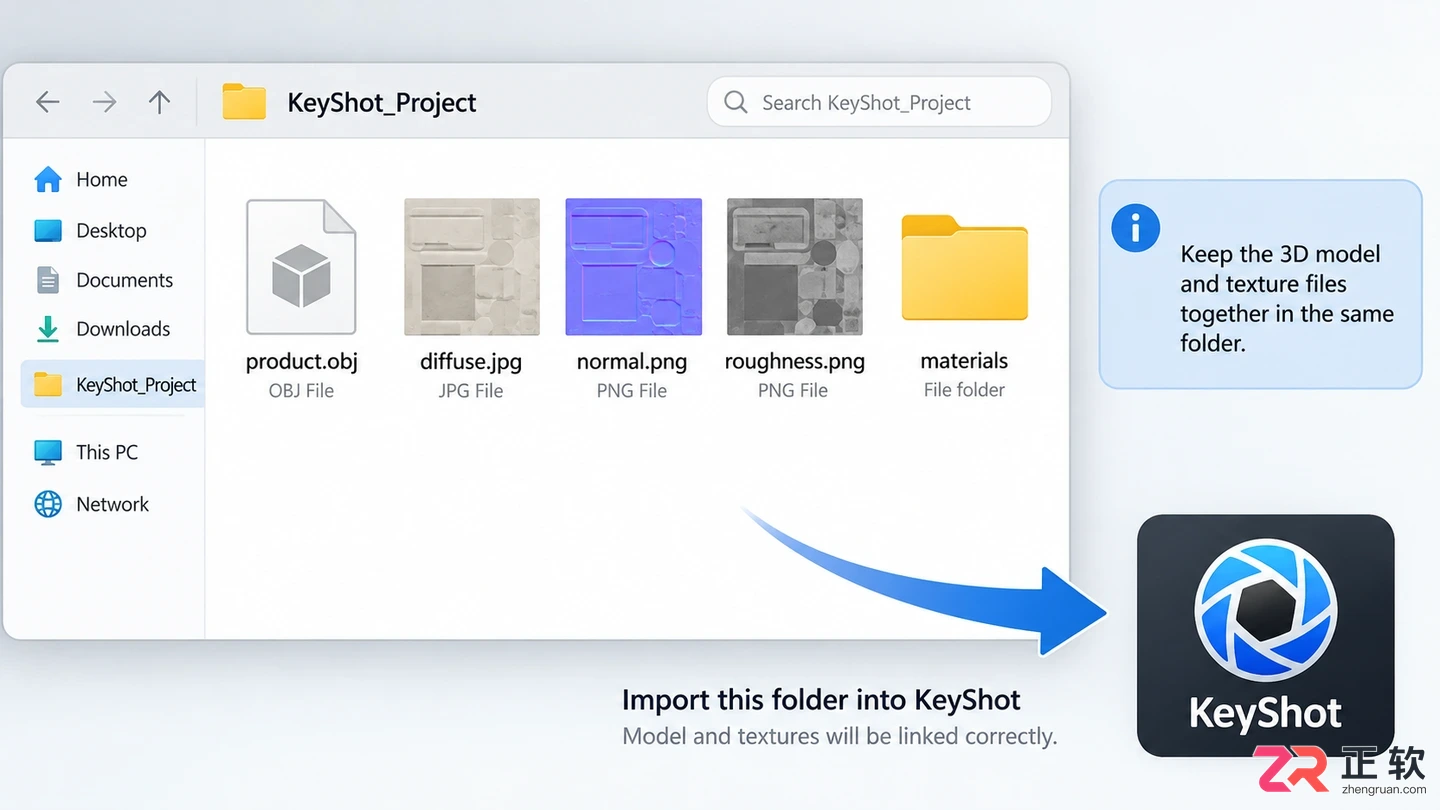Open Desktop in the sidebar

pyautogui.click(x=91, y=231)
